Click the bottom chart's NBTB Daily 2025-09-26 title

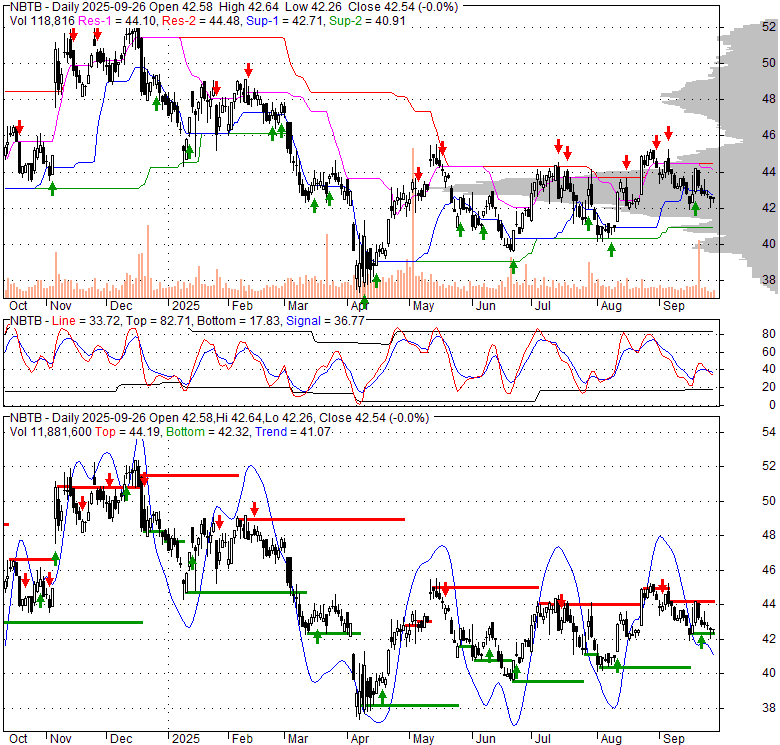219,418
